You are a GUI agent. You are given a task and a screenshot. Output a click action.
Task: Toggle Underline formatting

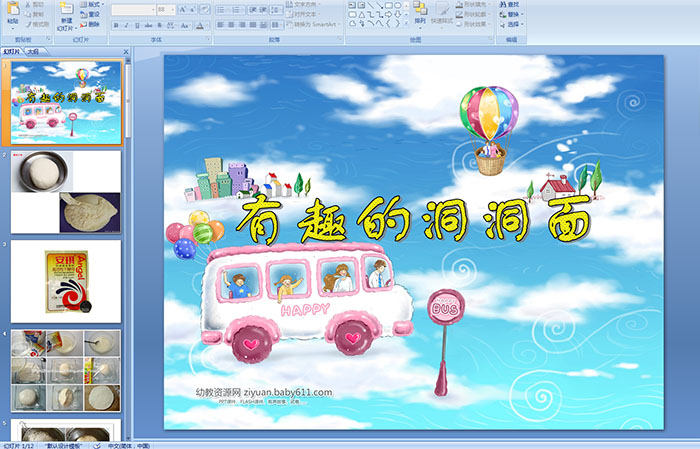pos(137,25)
